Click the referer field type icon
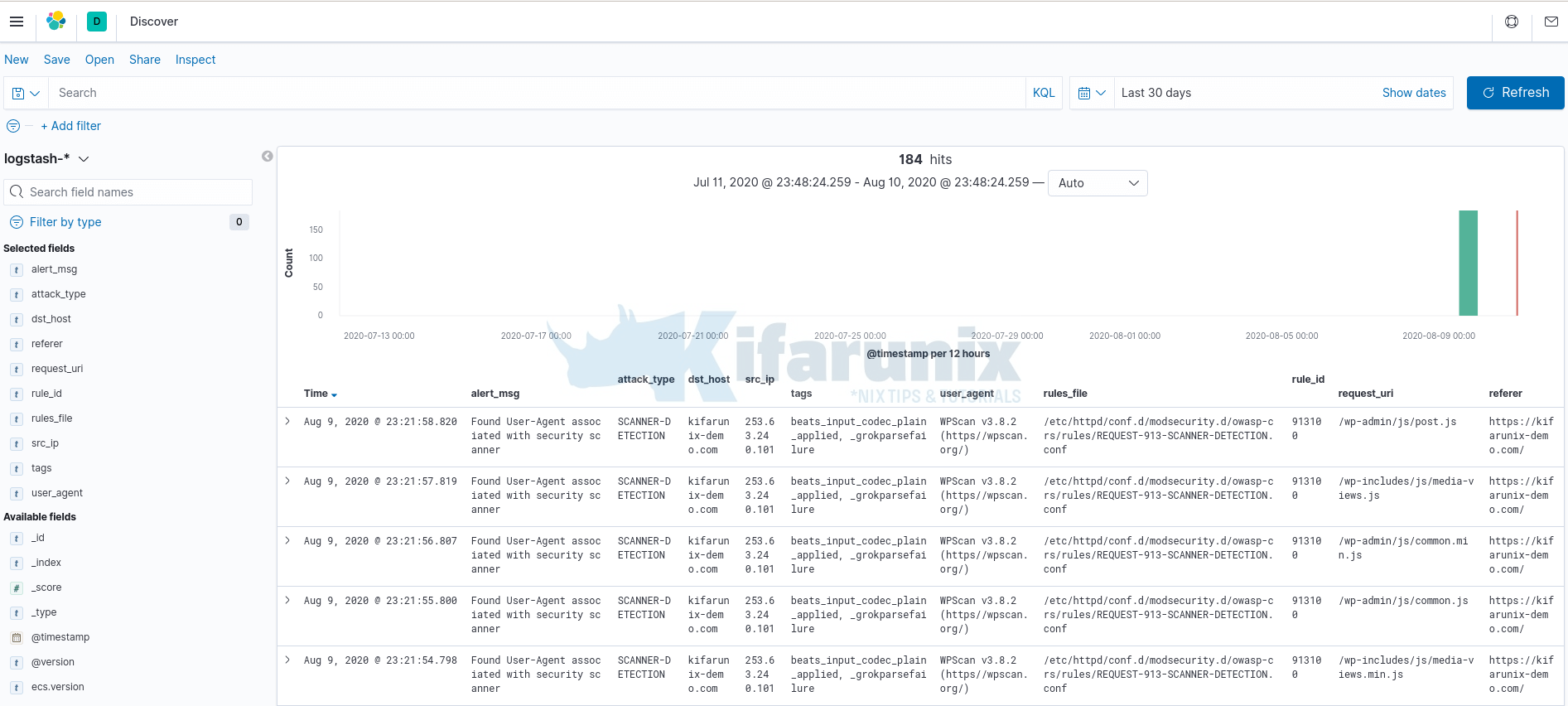The image size is (1568, 706). pyautogui.click(x=17, y=345)
